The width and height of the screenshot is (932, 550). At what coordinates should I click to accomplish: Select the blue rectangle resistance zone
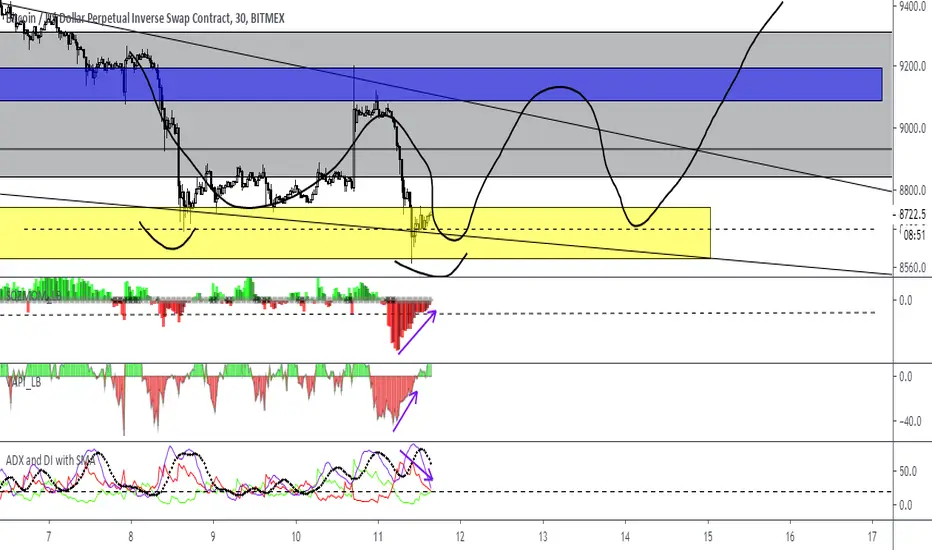coord(441,84)
